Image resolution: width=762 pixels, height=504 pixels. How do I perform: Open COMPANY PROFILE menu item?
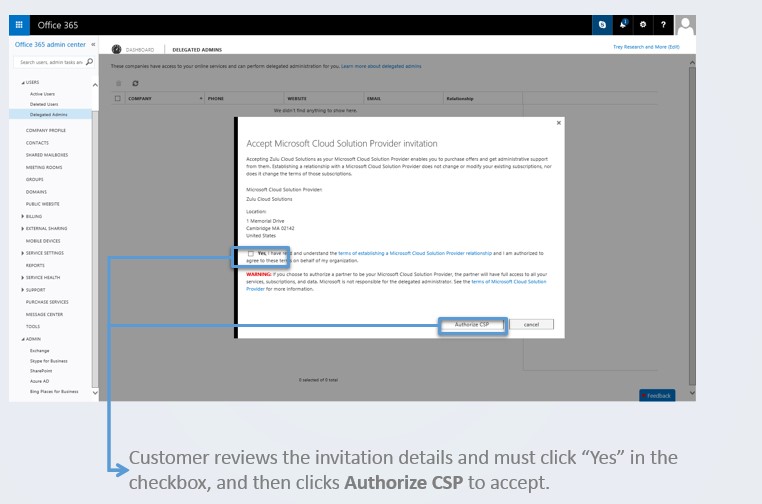tap(46, 130)
